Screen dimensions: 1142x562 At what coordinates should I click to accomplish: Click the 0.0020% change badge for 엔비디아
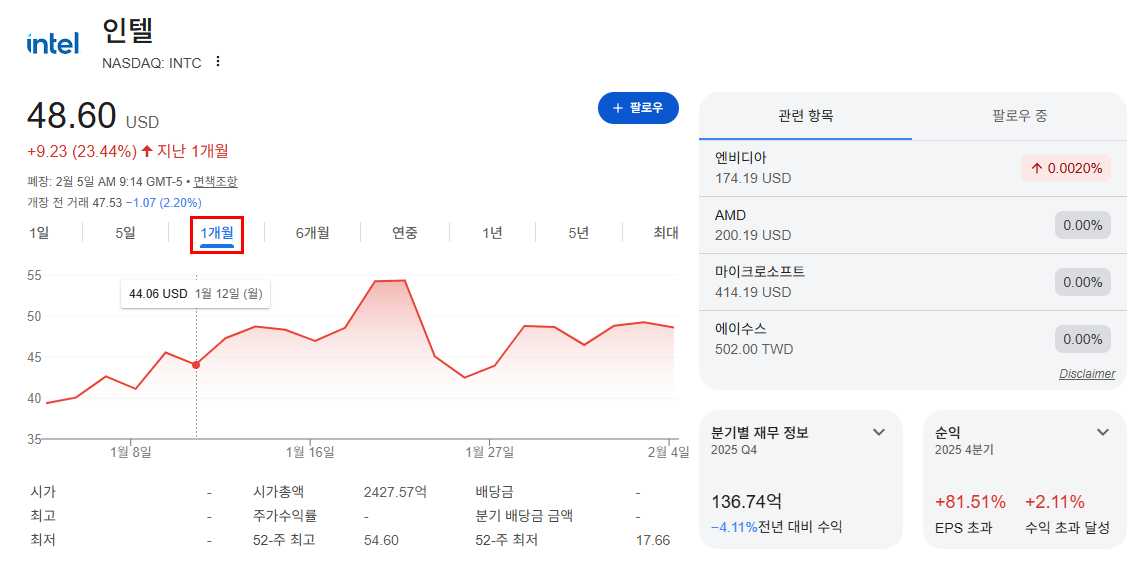(x=1066, y=168)
